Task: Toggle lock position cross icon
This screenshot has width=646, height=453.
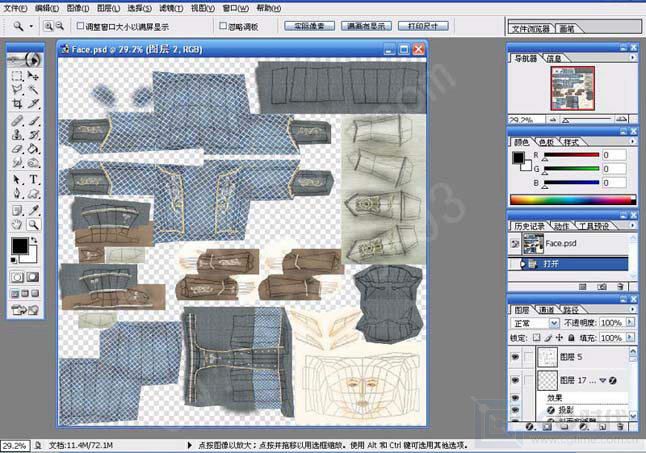Action: [559, 338]
